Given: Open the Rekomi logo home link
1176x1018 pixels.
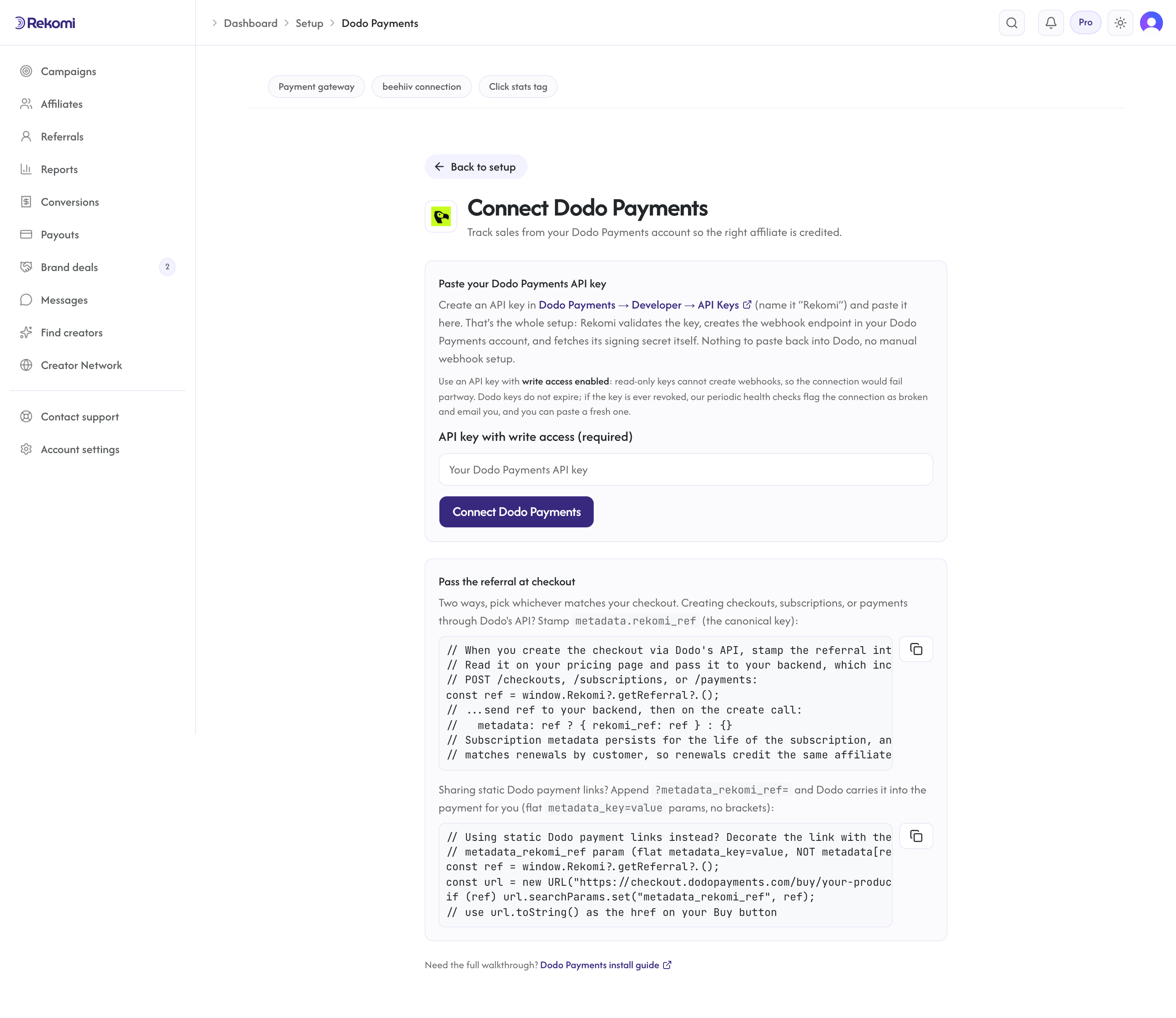Looking at the screenshot, I should (x=45, y=23).
